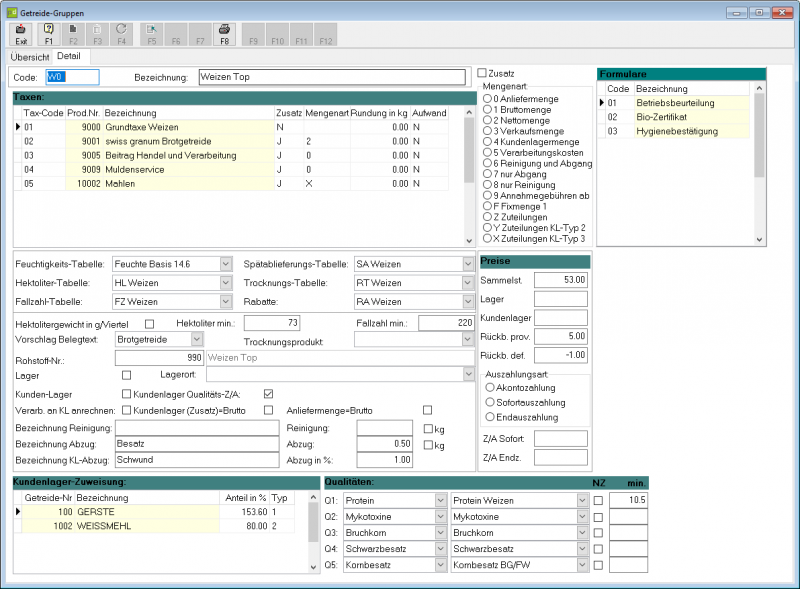Open the Trocknungsprodukt dropdown
This screenshot has width=800, height=589.
[x=468, y=339]
